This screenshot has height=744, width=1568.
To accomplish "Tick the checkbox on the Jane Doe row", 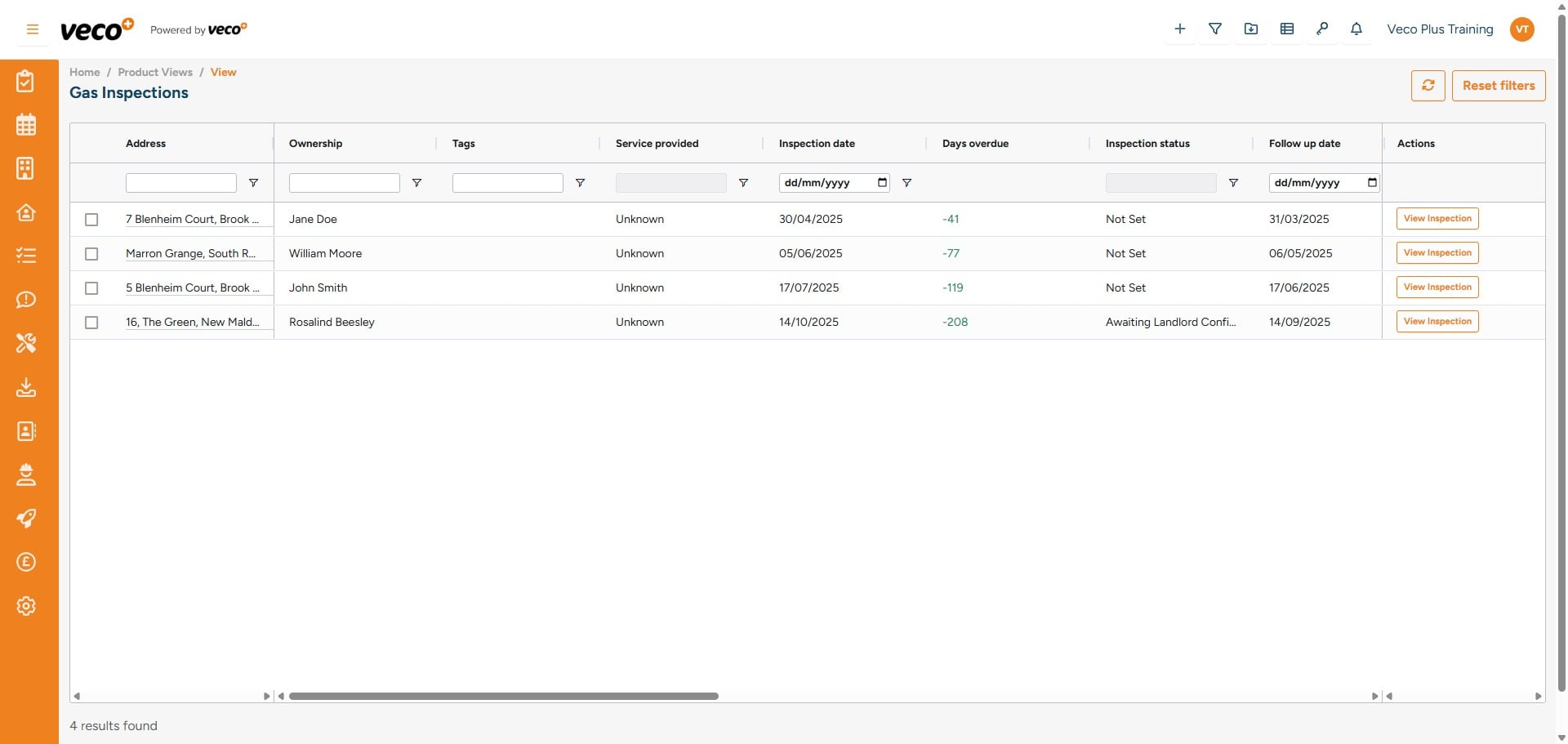I will click(x=91, y=219).
